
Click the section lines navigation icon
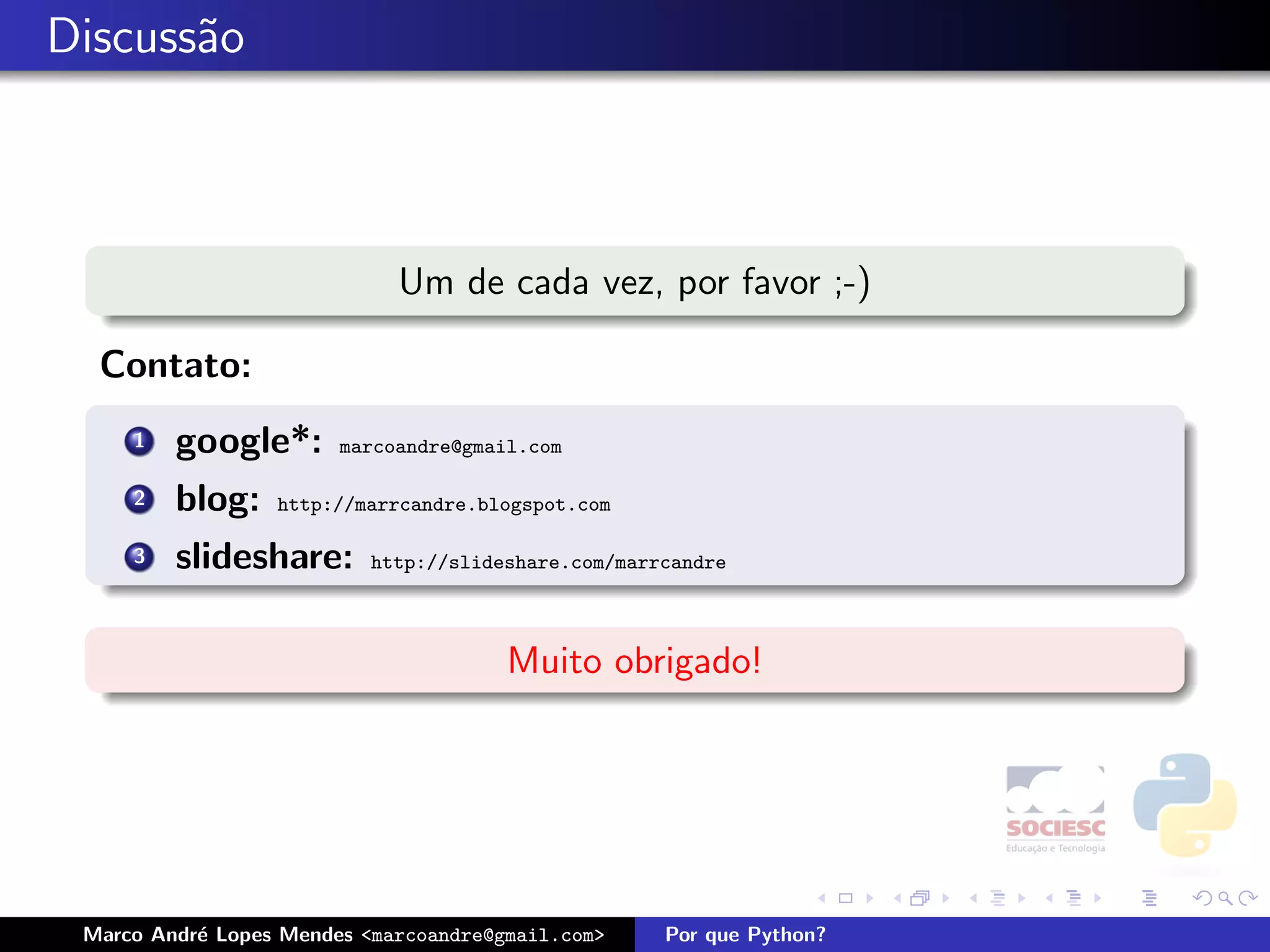(x=1074, y=898)
